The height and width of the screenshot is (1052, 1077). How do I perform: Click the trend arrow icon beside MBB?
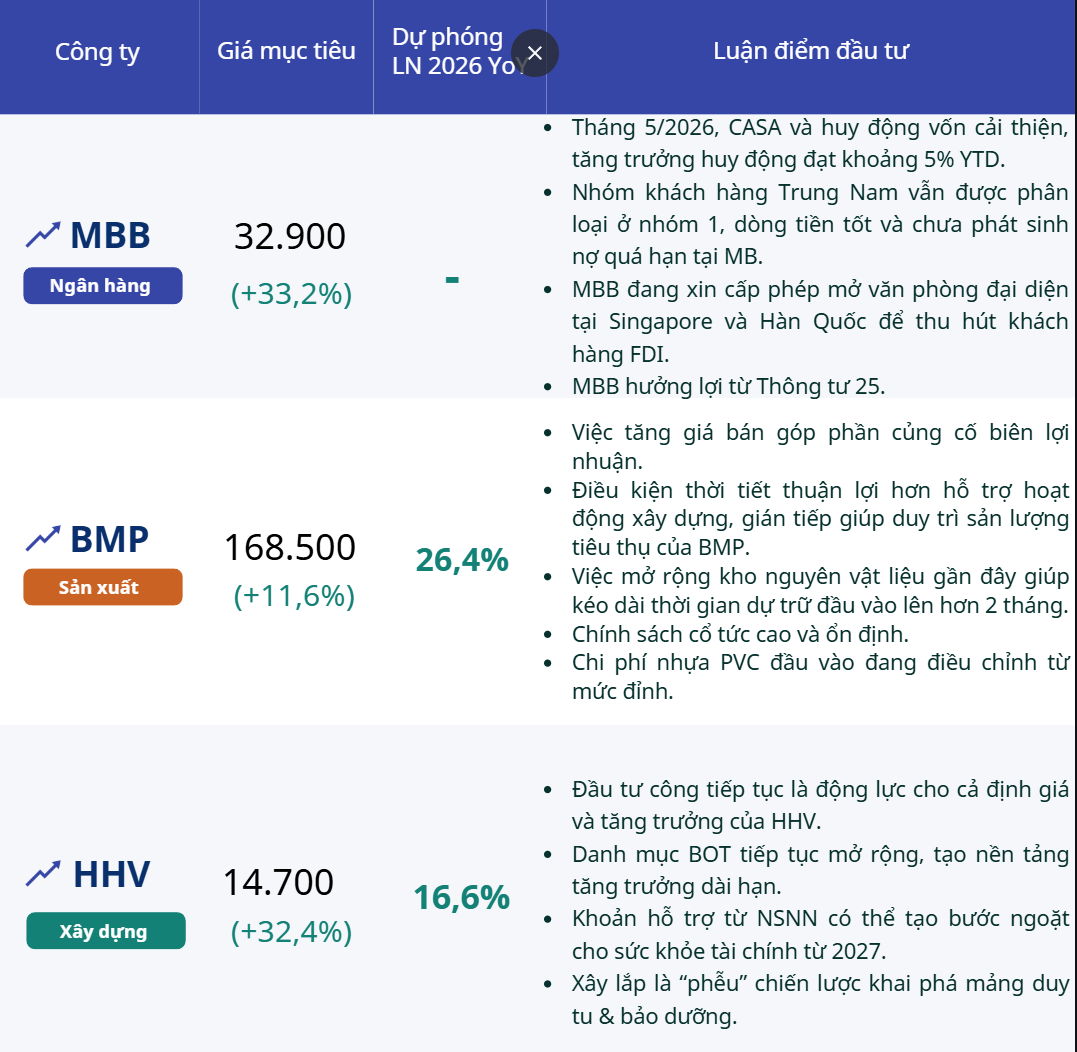[x=43, y=235]
